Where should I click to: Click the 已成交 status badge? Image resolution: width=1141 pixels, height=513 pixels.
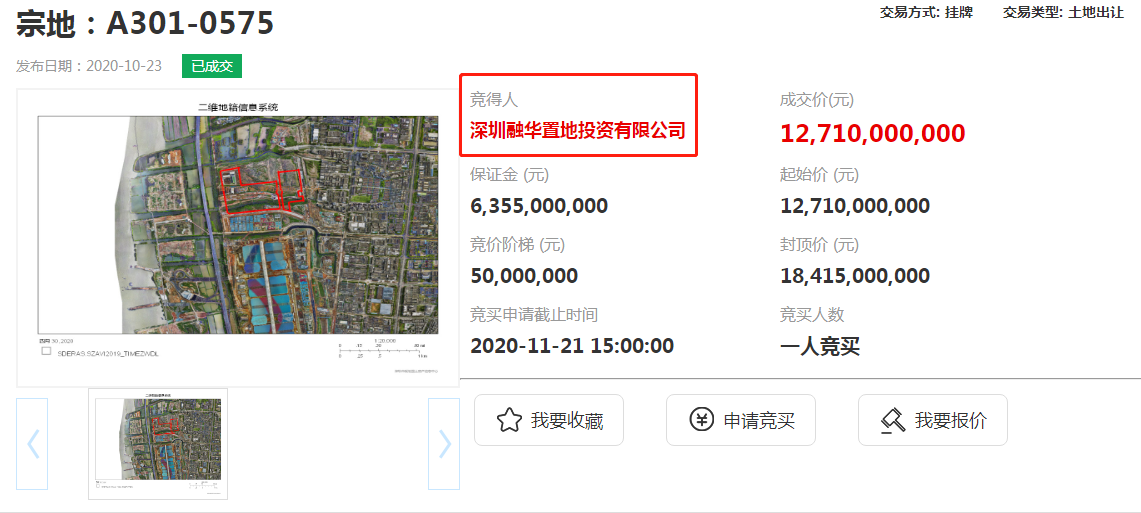pos(212,66)
